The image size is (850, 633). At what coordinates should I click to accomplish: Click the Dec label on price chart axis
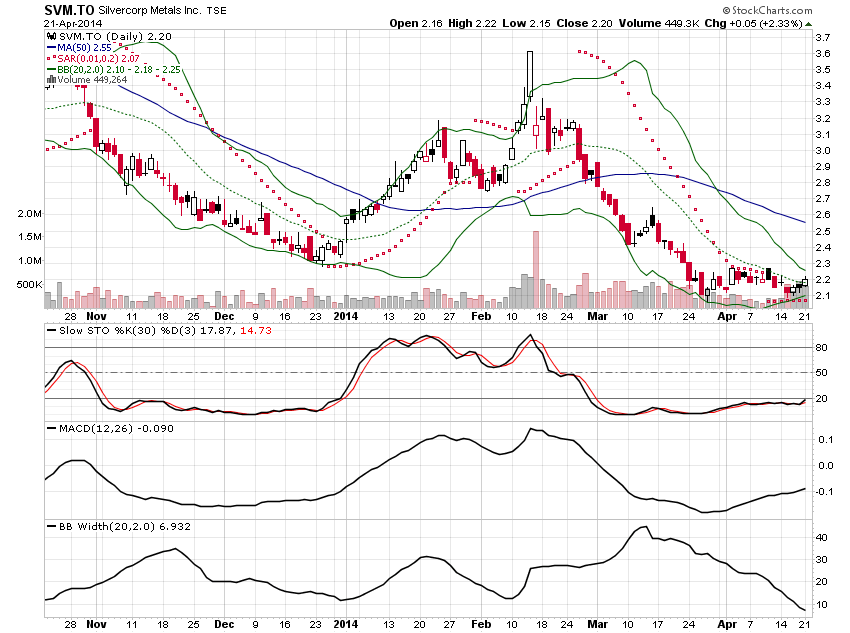224,316
